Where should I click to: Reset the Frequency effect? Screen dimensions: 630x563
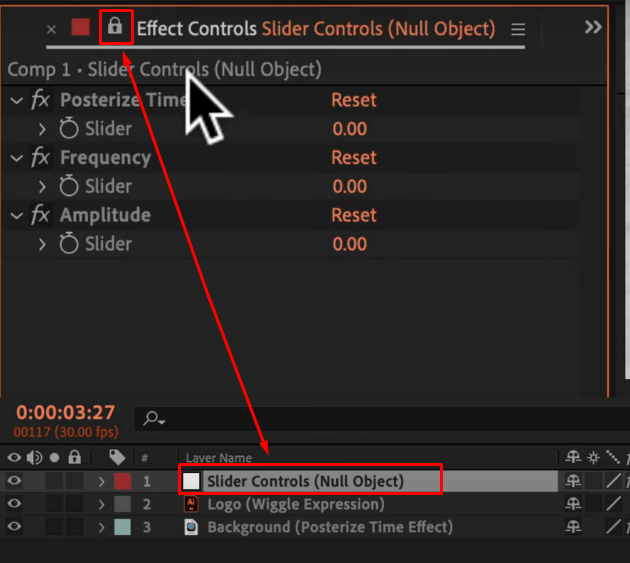coord(354,158)
